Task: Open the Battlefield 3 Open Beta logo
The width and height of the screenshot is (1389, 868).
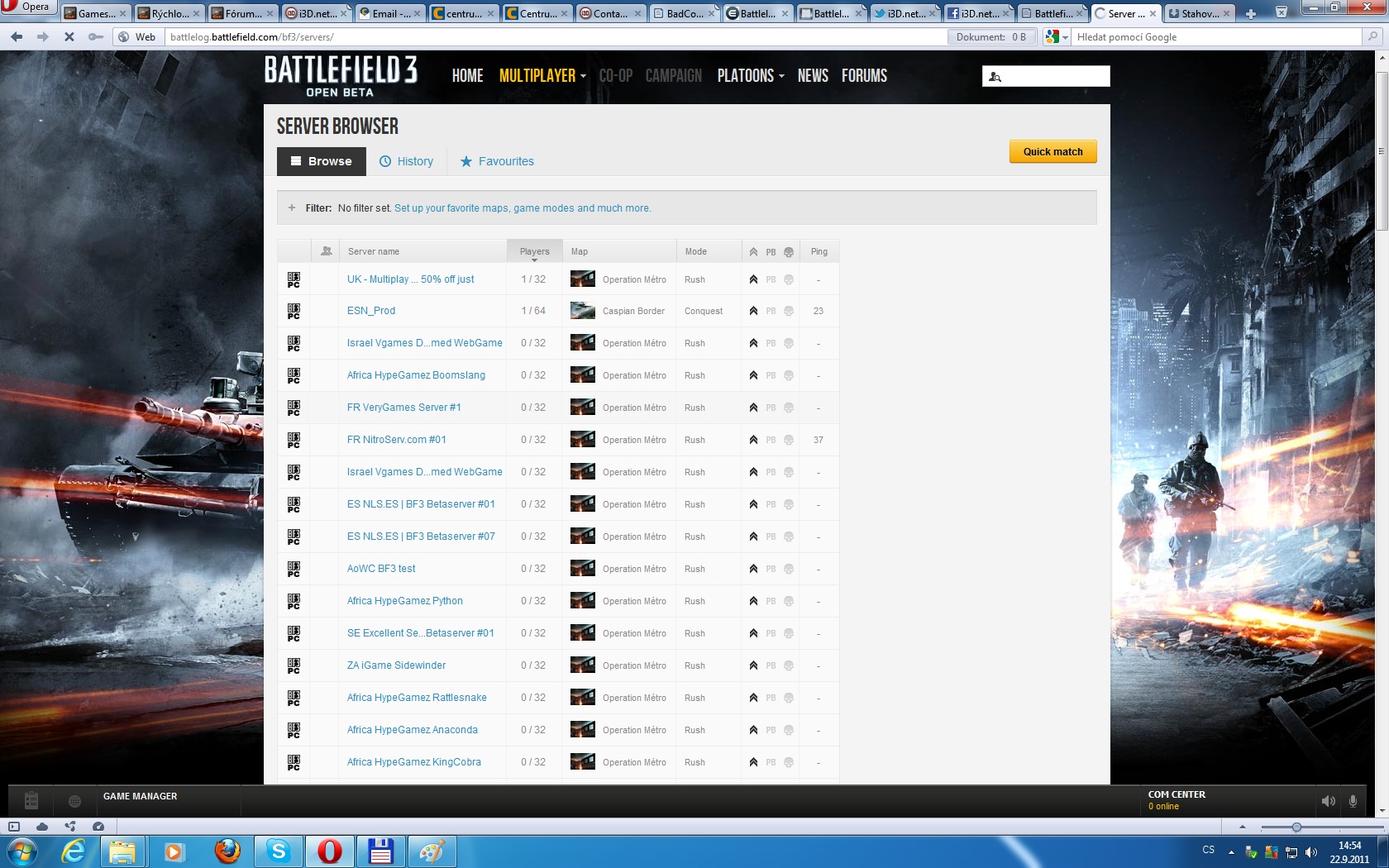Action: (x=341, y=76)
